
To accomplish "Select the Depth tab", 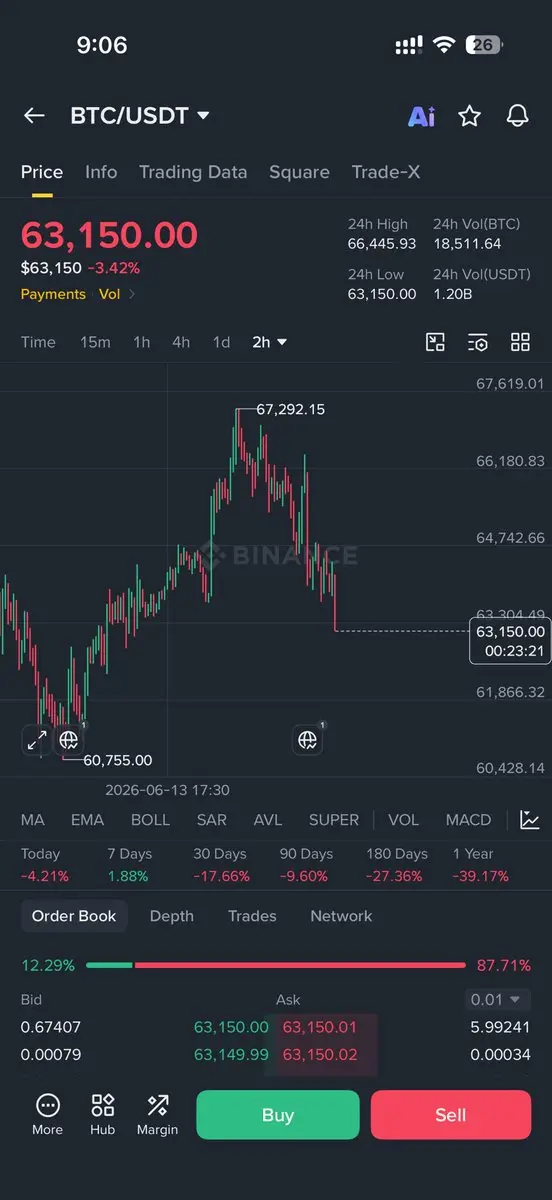I will click(171, 916).
